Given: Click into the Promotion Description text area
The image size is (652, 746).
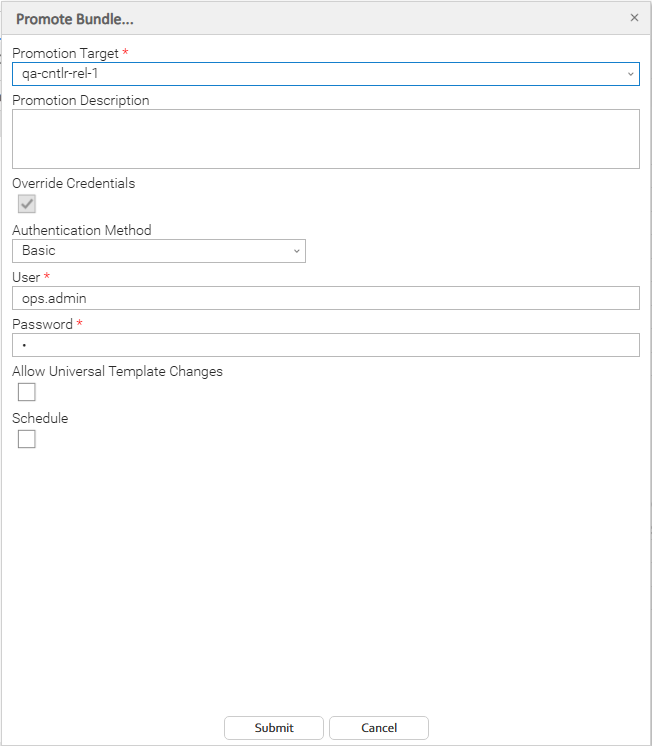Looking at the screenshot, I should point(325,138).
